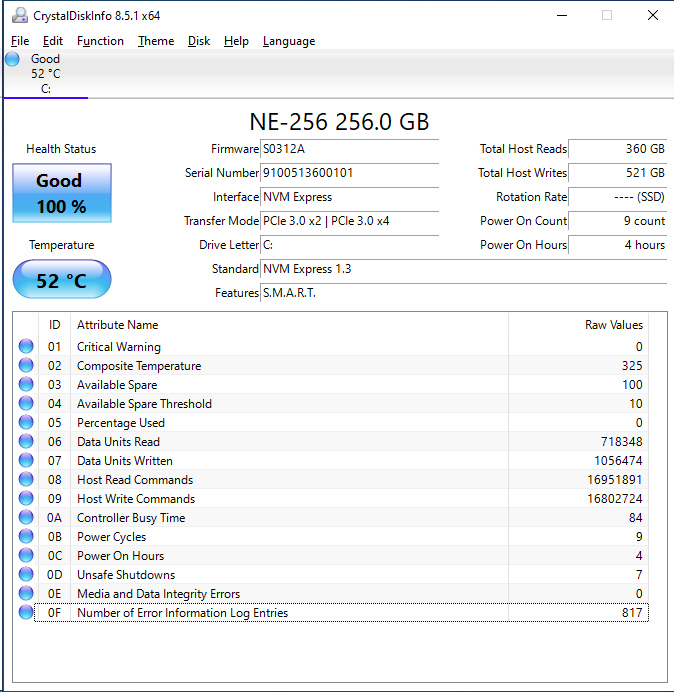Open the File menu
674x692 pixels.
tap(20, 41)
